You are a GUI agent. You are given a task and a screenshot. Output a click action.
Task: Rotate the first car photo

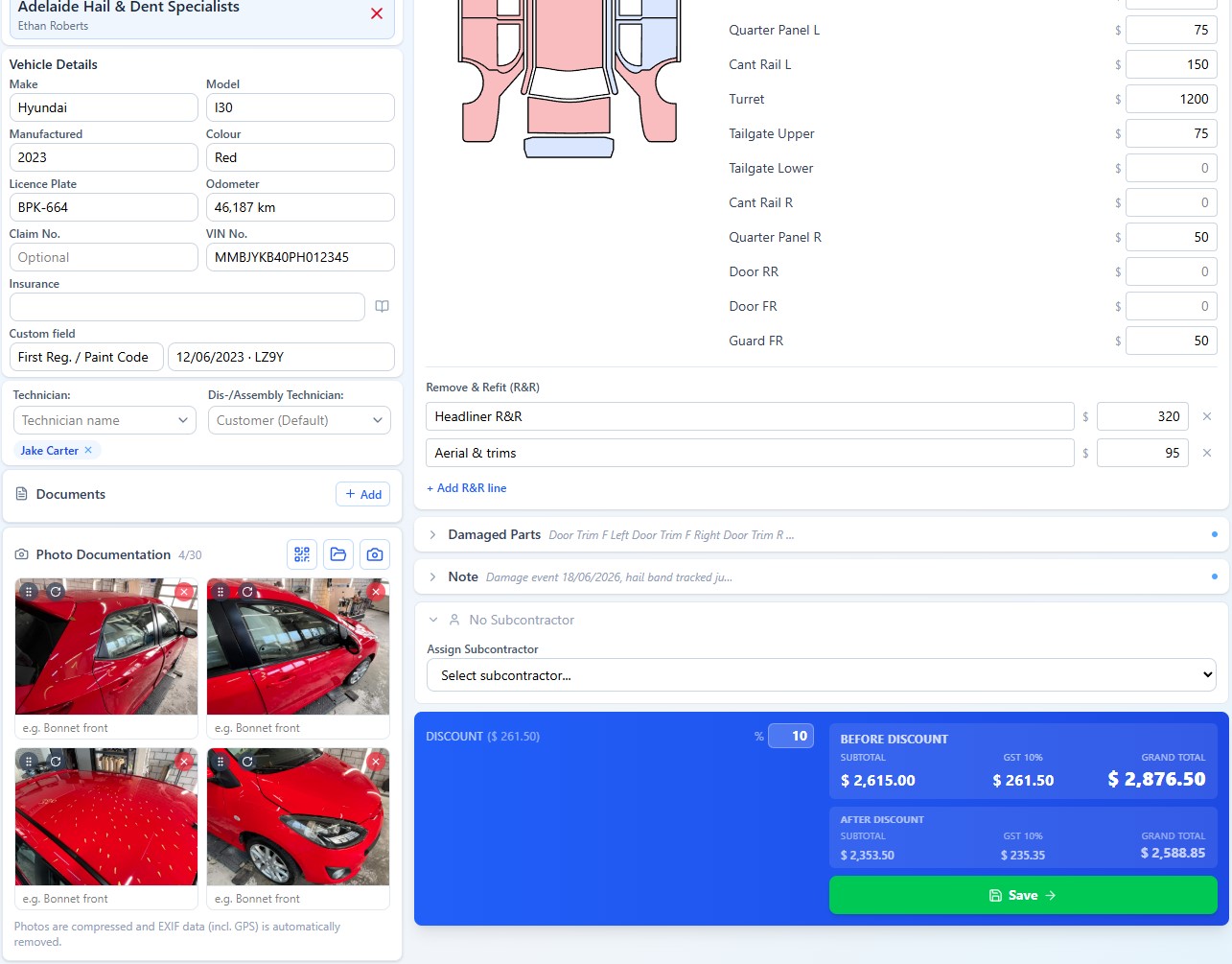56,592
